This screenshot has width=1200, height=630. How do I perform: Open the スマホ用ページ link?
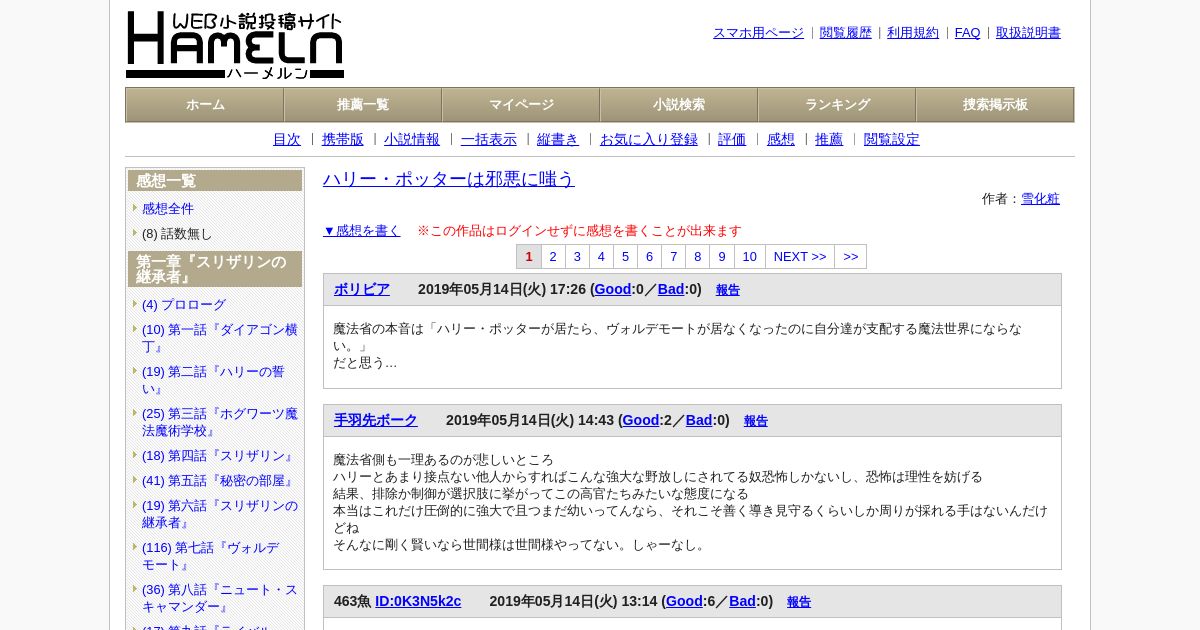coord(758,33)
